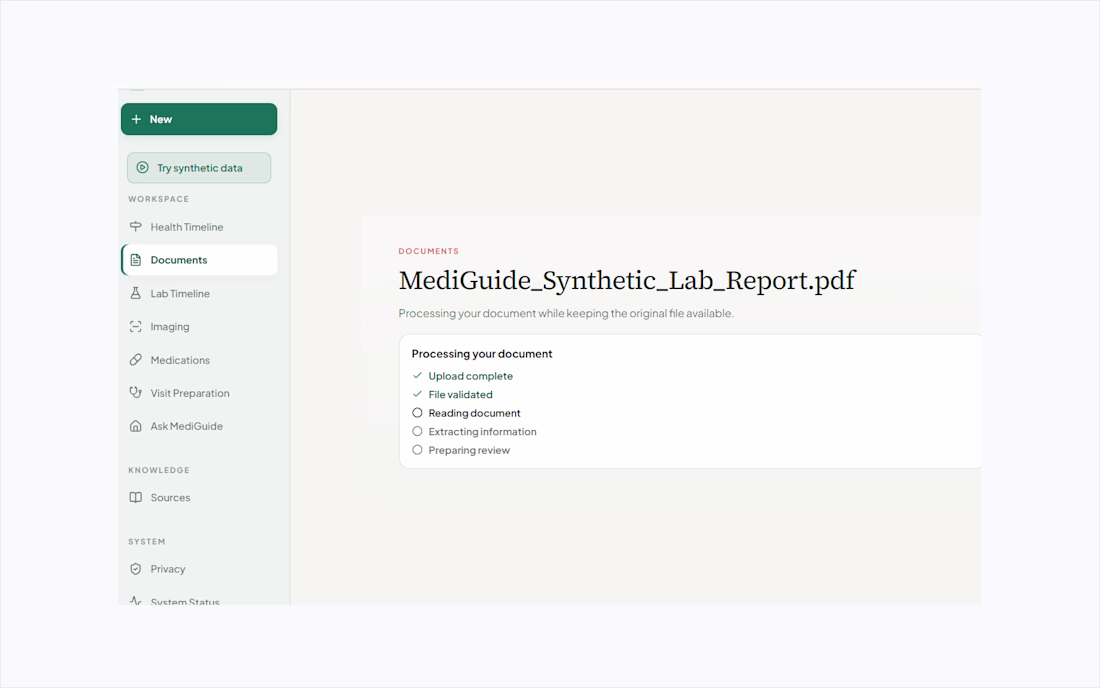Click the Upload complete checkmark icon
Viewport: 1100px width, 688px height.
[x=417, y=376]
